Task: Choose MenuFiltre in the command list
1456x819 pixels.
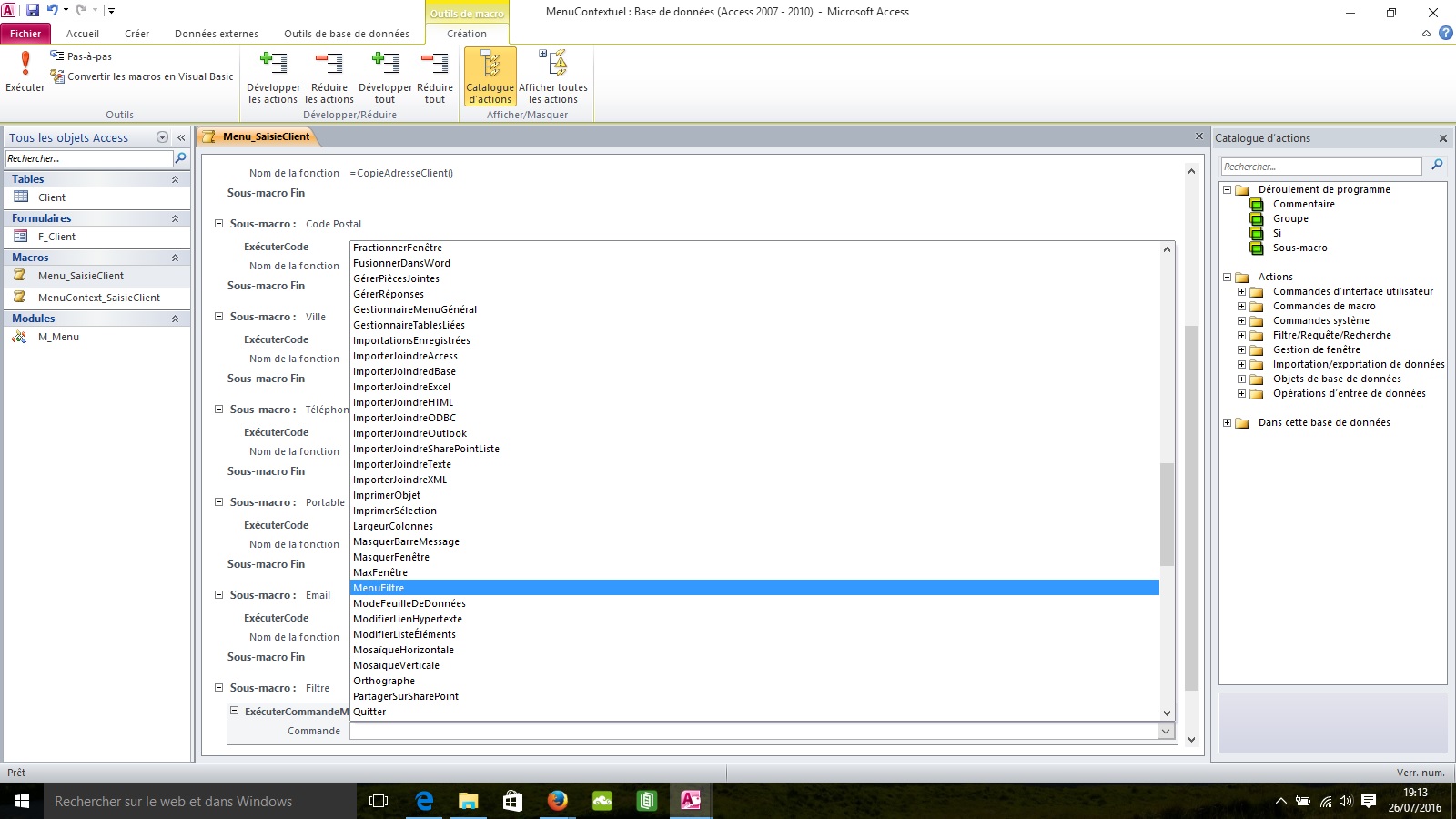Action: point(754,588)
